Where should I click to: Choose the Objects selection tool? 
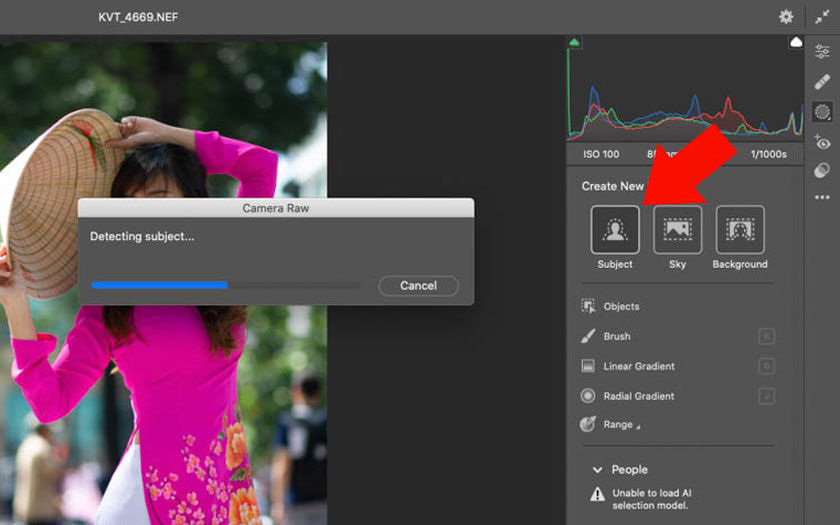click(x=611, y=306)
